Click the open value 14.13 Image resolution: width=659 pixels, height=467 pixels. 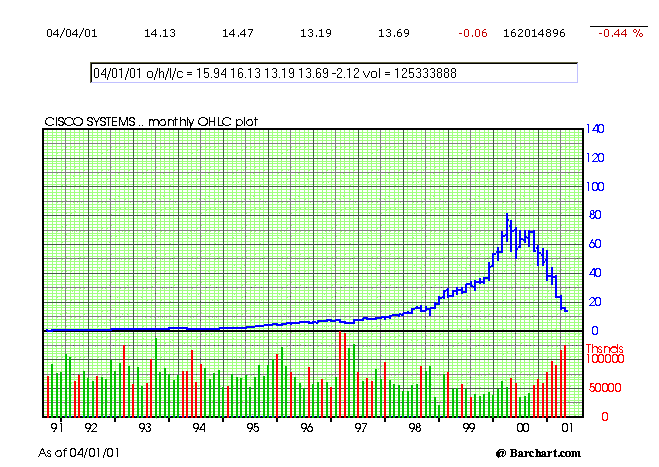(x=160, y=33)
